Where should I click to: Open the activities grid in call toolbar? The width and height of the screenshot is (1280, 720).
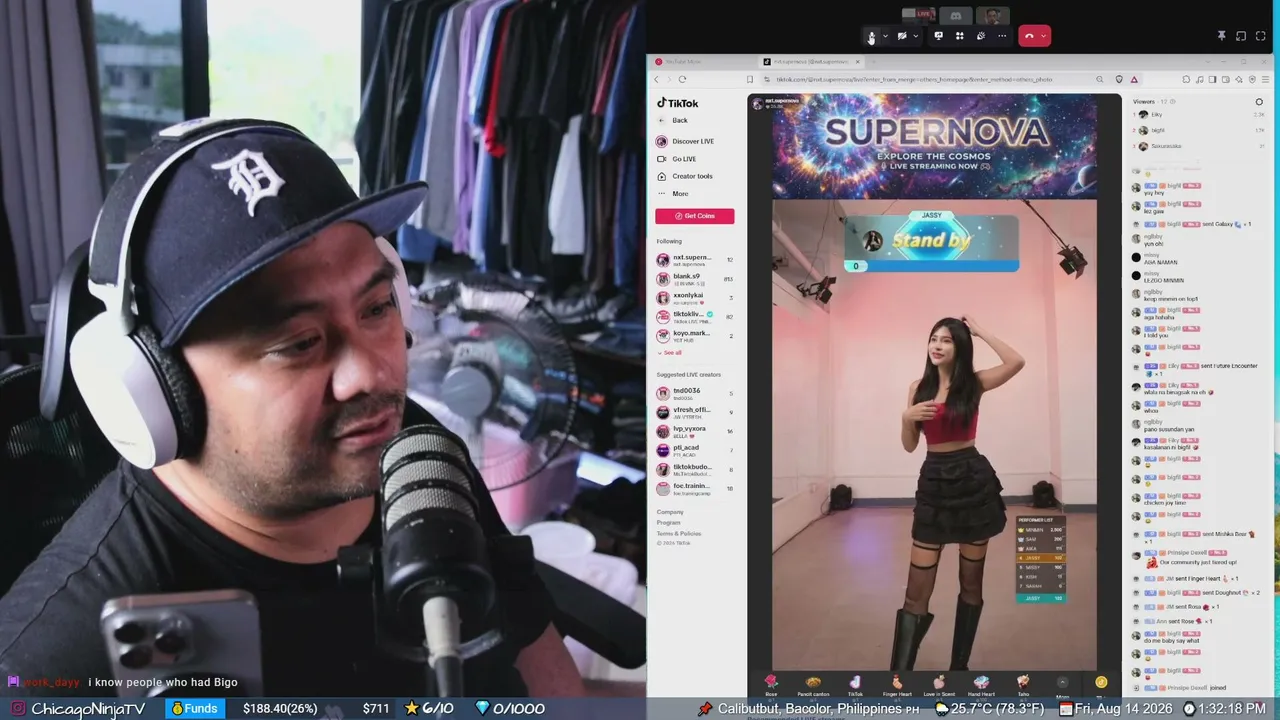(x=959, y=36)
